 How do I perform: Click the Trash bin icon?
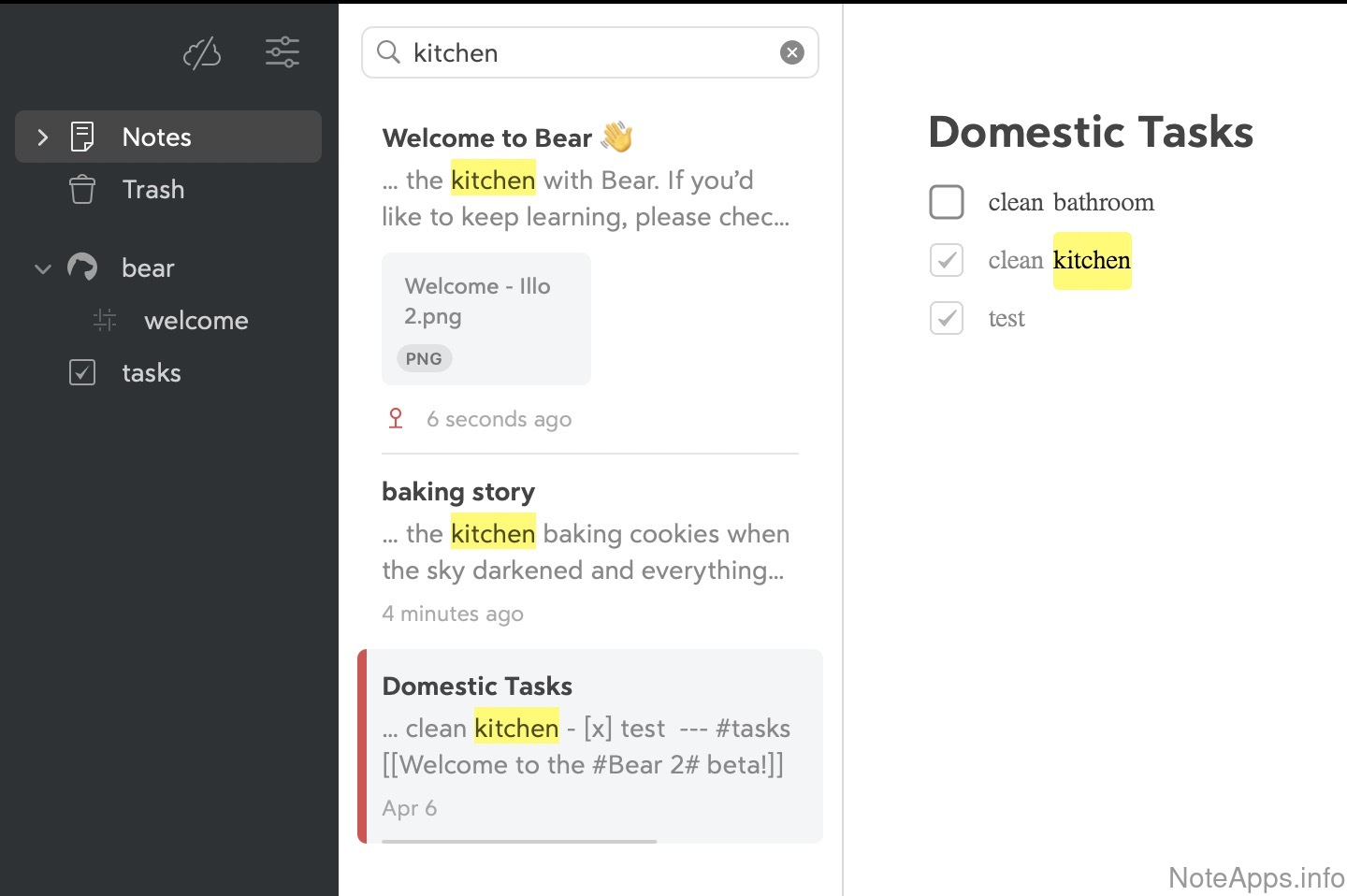82,190
